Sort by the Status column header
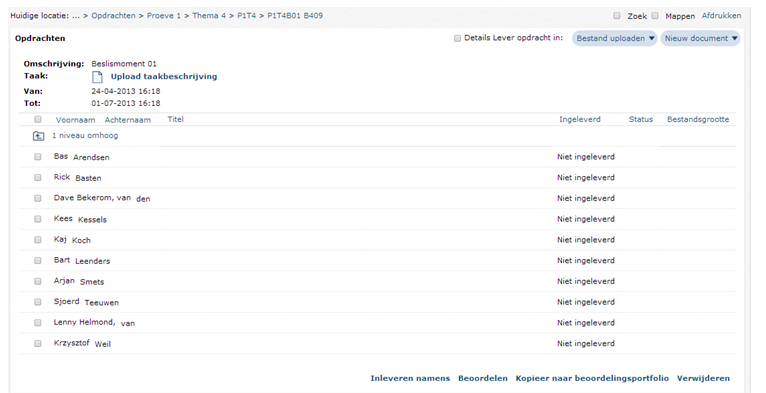The height and width of the screenshot is (393, 766). pos(640,119)
